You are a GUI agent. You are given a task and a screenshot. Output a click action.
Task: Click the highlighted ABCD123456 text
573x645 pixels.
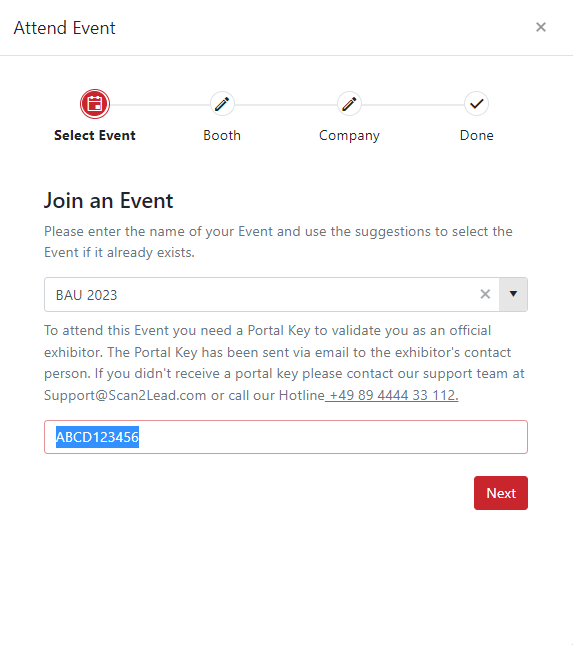coord(97,437)
